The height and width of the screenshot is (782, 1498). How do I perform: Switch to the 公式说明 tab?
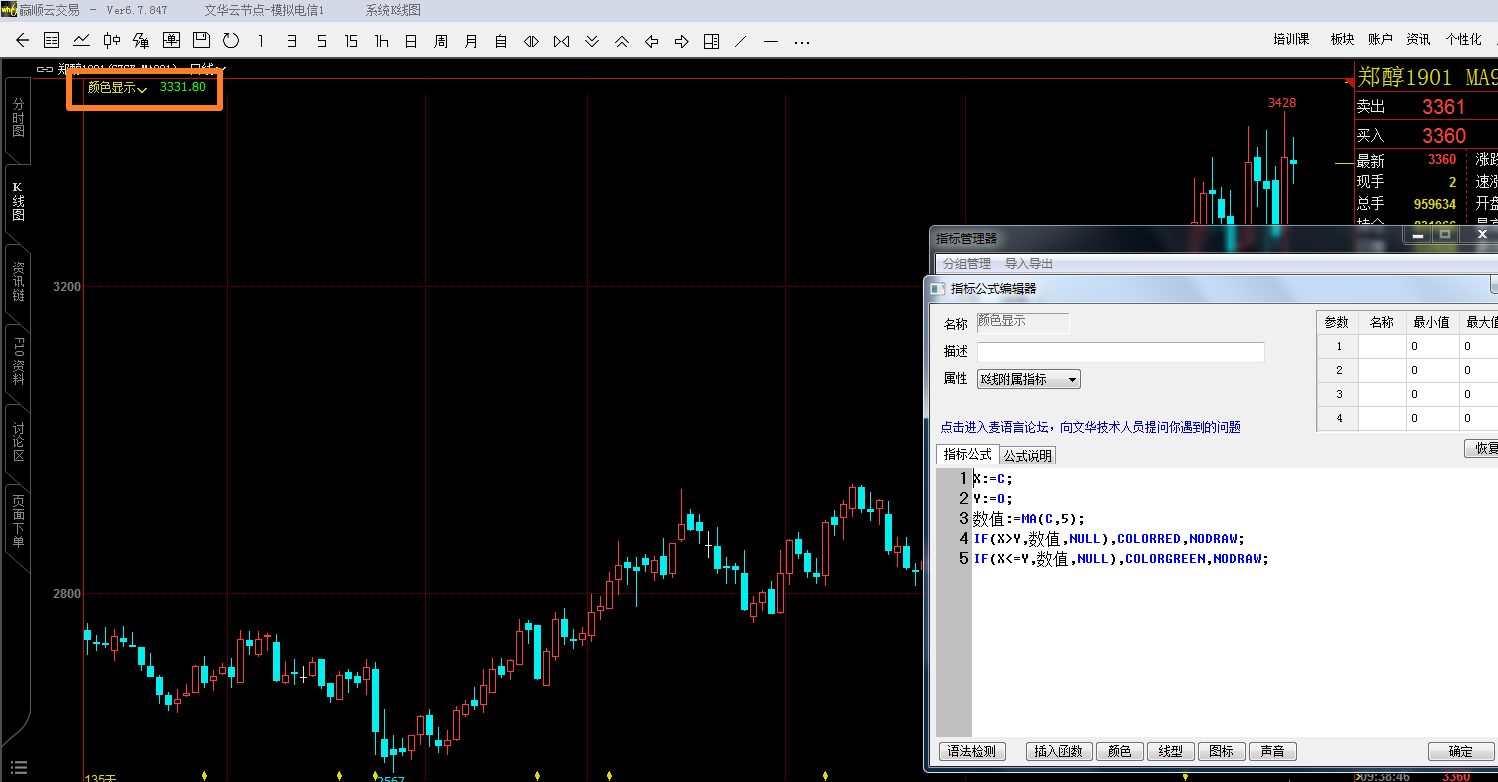(1028, 456)
